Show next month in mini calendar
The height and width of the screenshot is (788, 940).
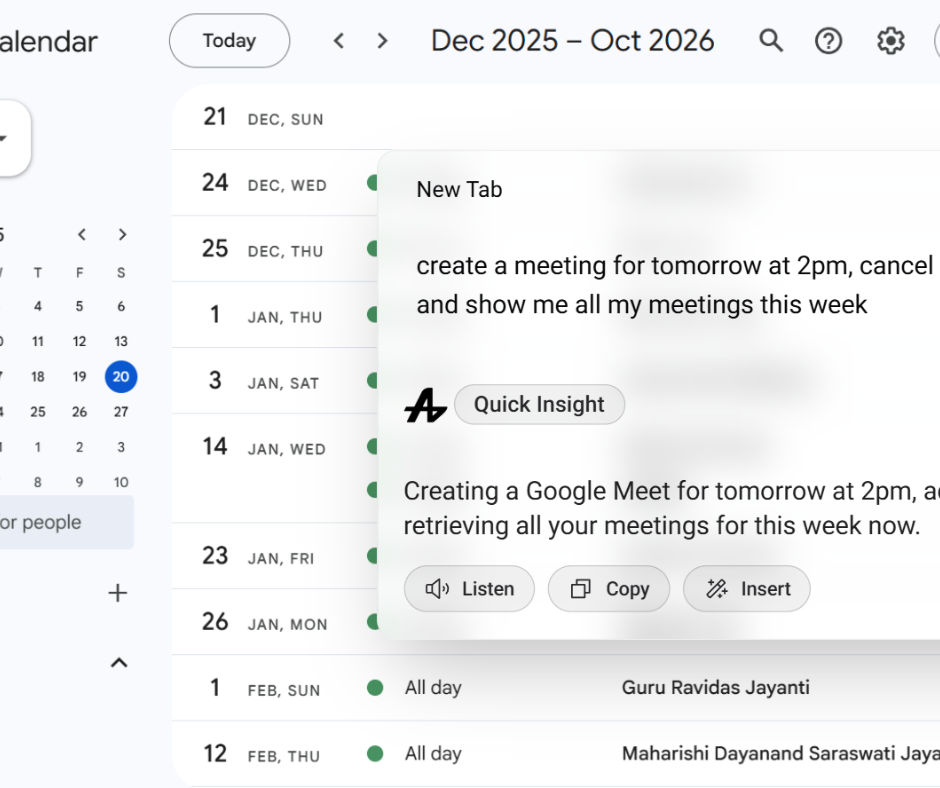tap(122, 235)
